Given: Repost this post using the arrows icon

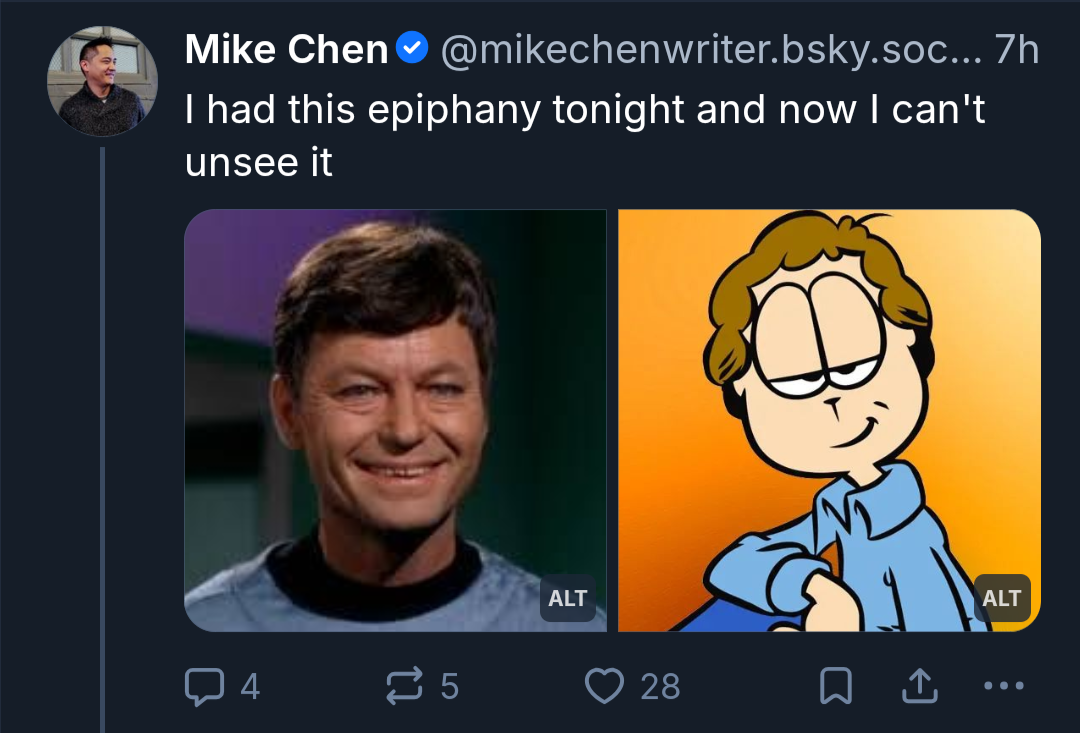Looking at the screenshot, I should coord(404,686).
